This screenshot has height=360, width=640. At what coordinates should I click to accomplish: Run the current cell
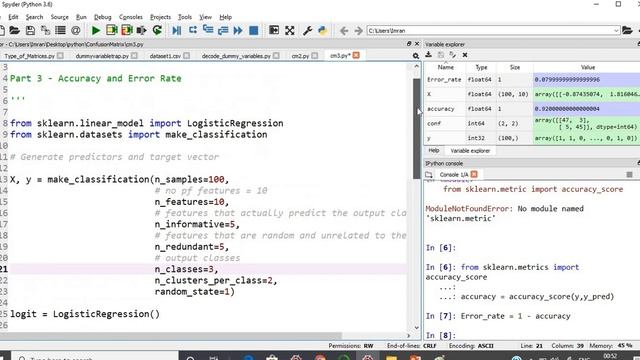111,30
